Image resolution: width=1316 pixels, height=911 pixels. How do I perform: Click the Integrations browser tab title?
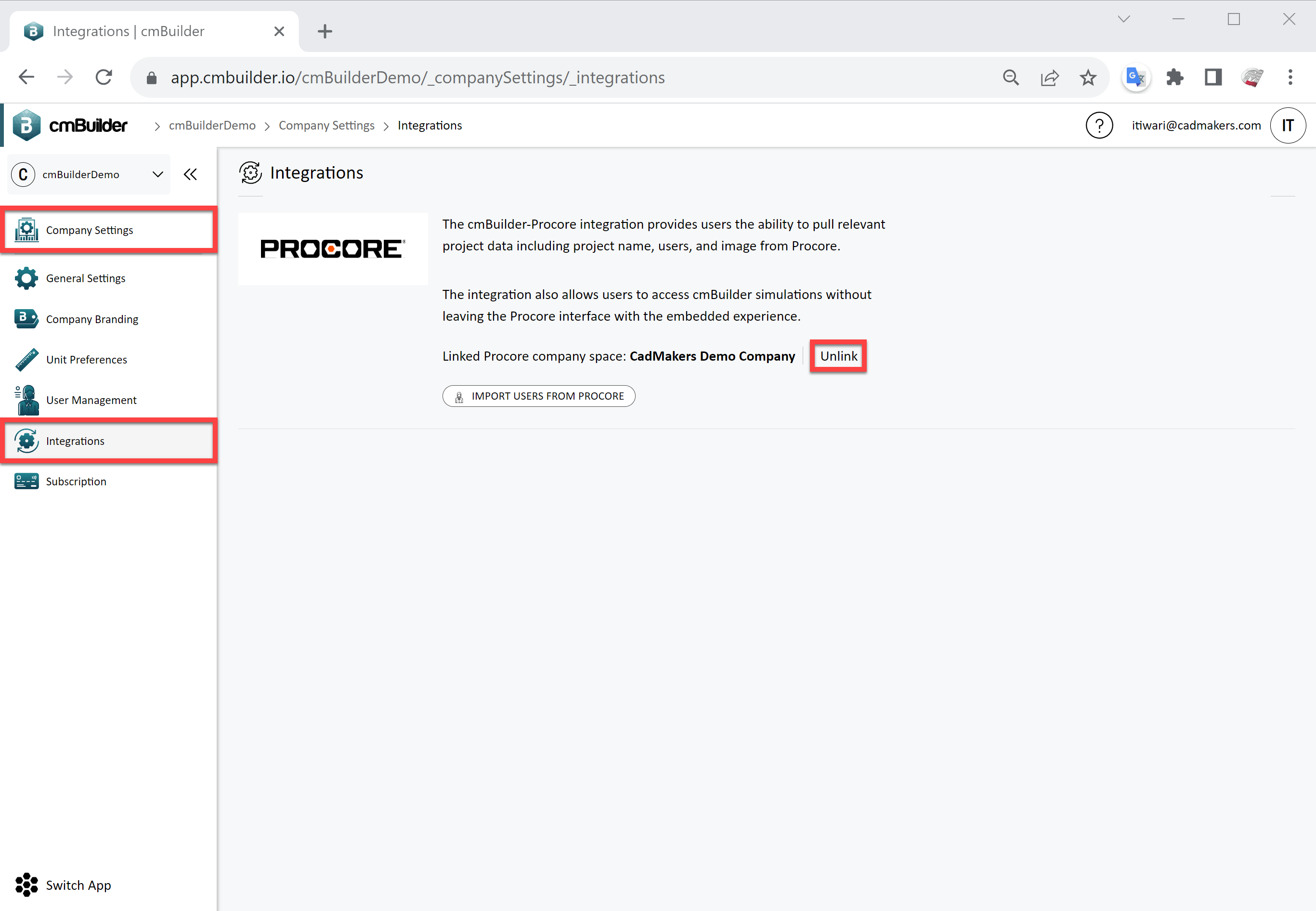pyautogui.click(x=129, y=31)
